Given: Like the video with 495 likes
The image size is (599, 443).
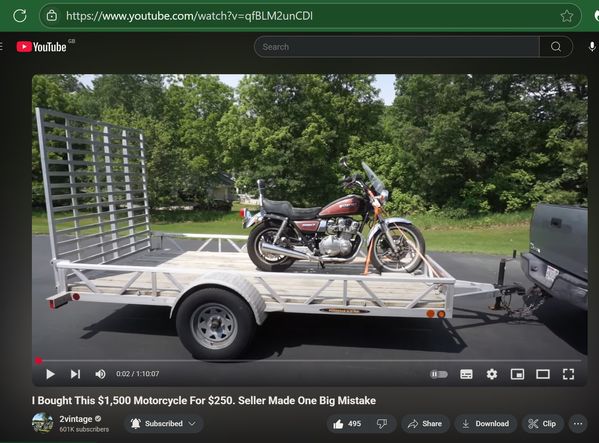Looking at the screenshot, I should click(347, 424).
